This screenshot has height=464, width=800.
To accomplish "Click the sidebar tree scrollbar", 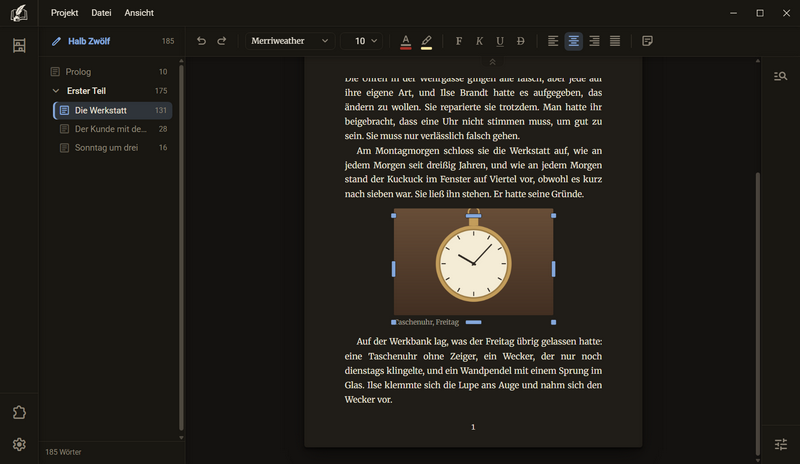I will (181, 247).
